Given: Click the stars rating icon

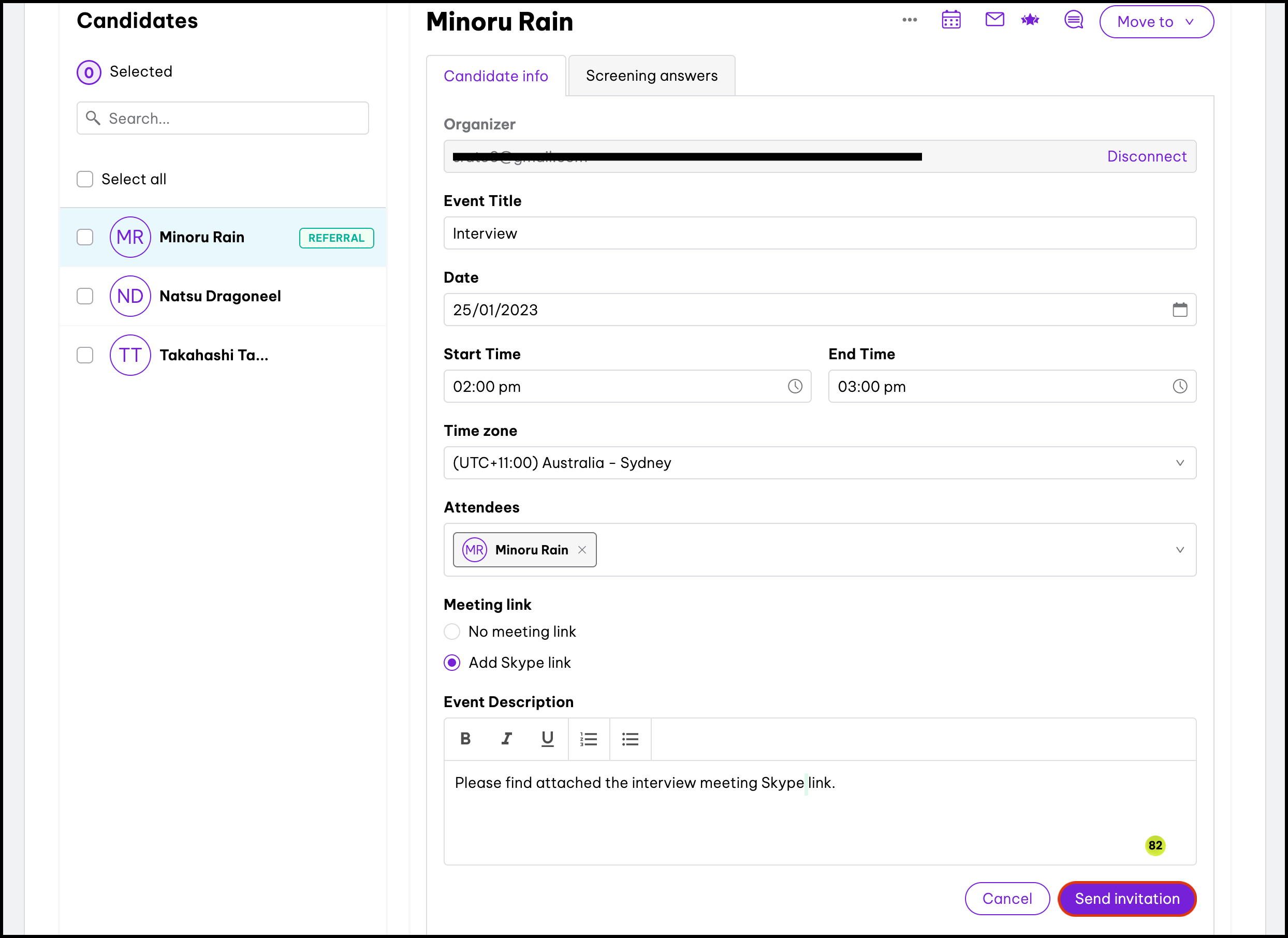Looking at the screenshot, I should point(1030,20).
